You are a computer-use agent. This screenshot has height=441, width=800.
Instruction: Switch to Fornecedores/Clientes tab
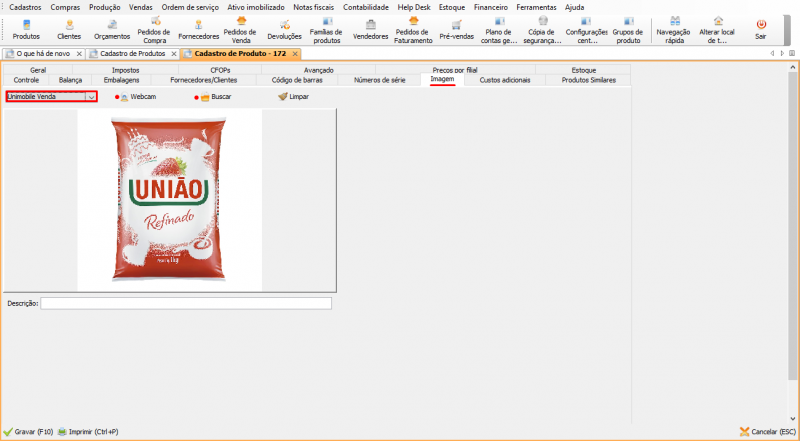204,80
